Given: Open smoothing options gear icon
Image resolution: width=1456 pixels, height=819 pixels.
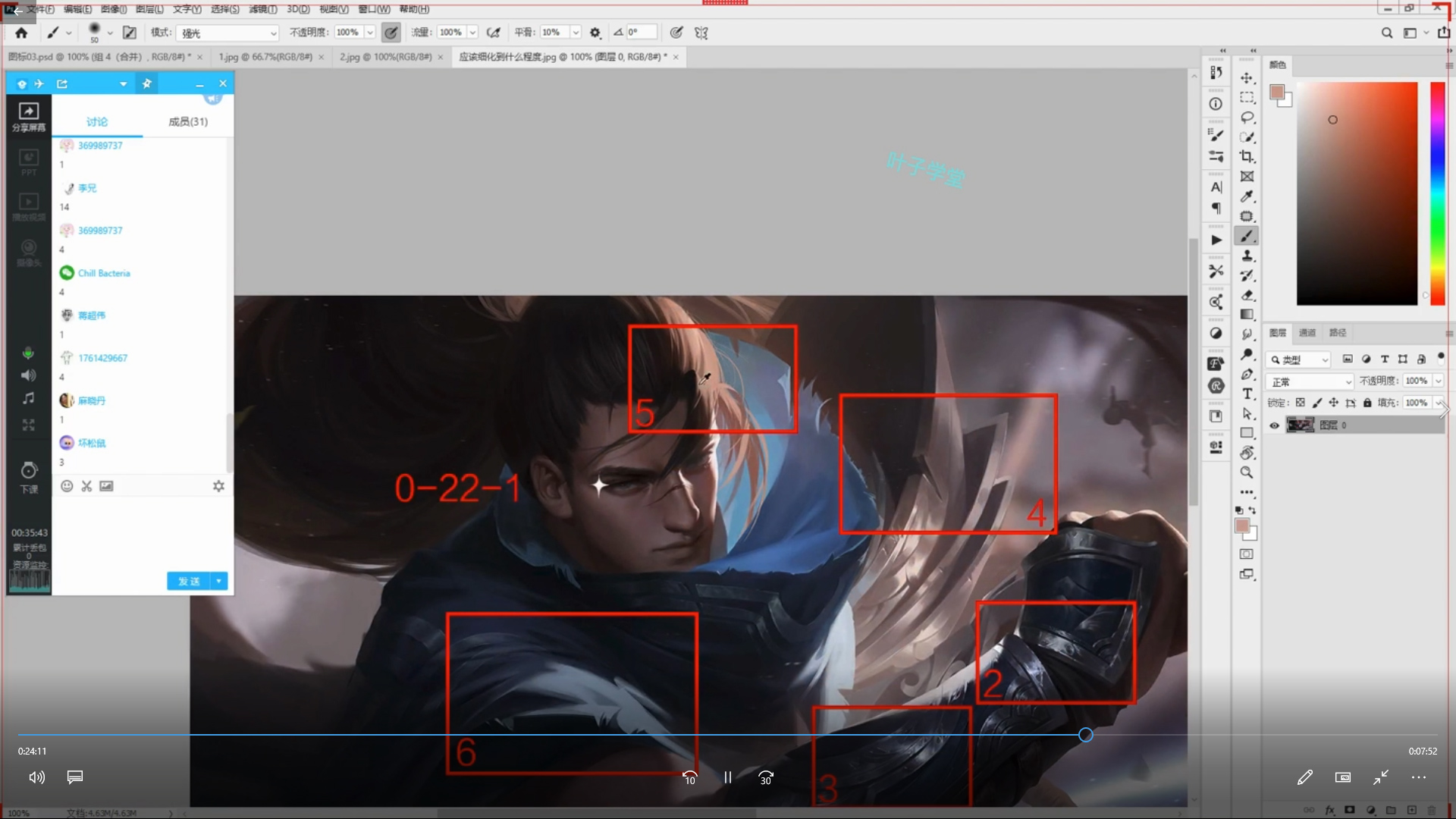Looking at the screenshot, I should (595, 33).
